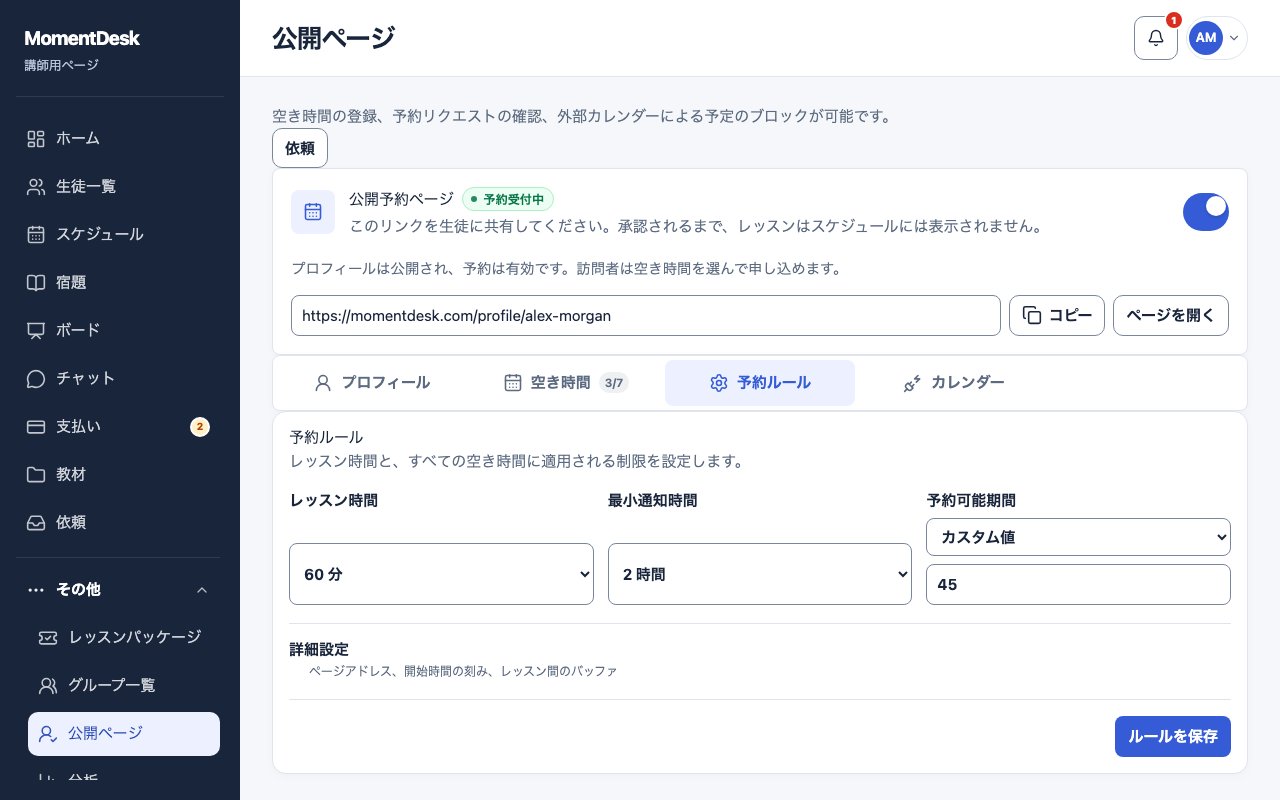Click the Home grid icon in sidebar
The width and height of the screenshot is (1280, 800).
(x=36, y=138)
